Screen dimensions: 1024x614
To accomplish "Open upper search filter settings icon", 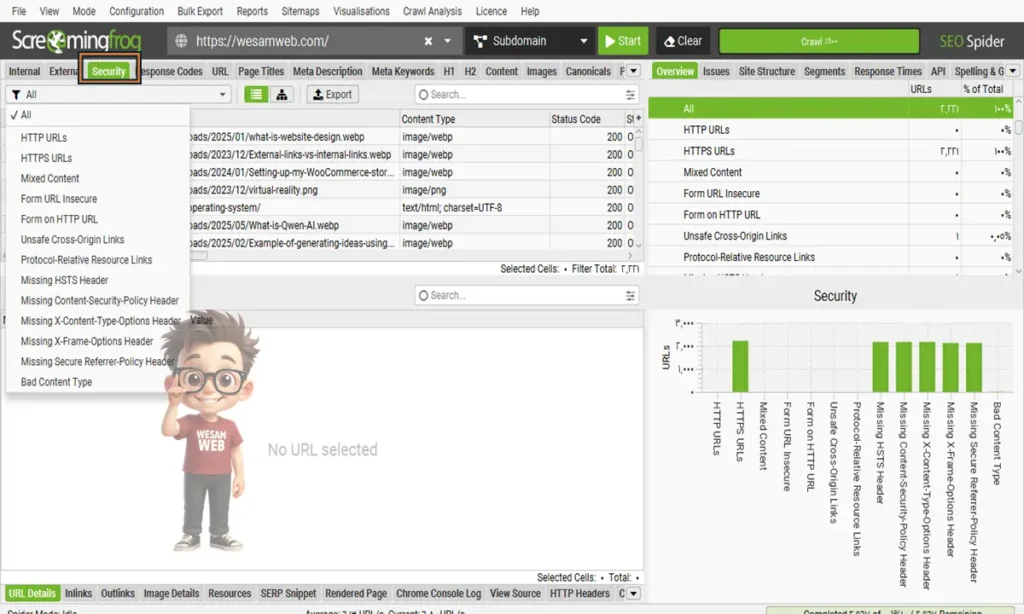I will [630, 94].
